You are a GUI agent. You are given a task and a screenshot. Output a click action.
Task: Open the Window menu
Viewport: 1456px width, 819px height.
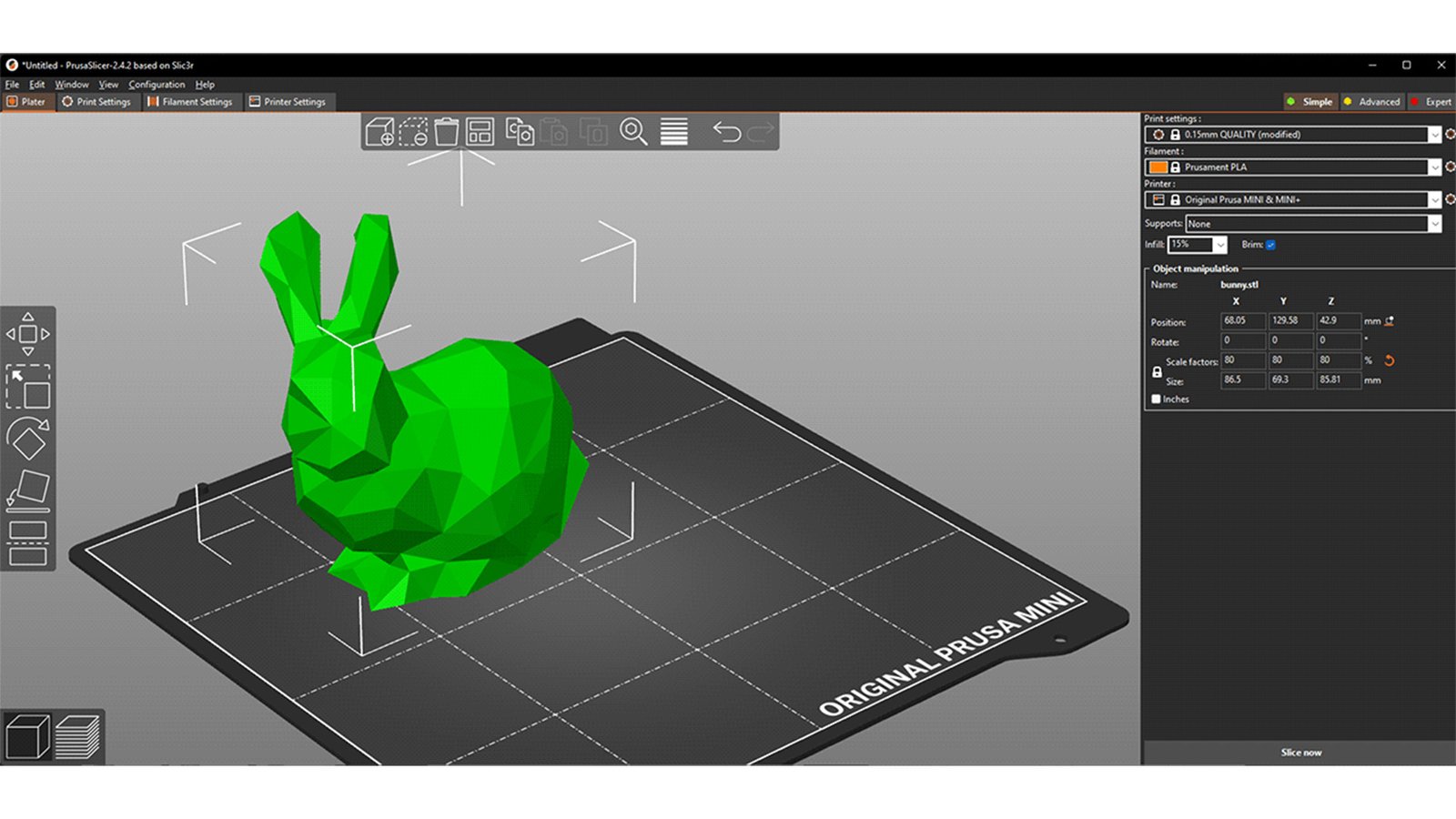click(x=72, y=85)
